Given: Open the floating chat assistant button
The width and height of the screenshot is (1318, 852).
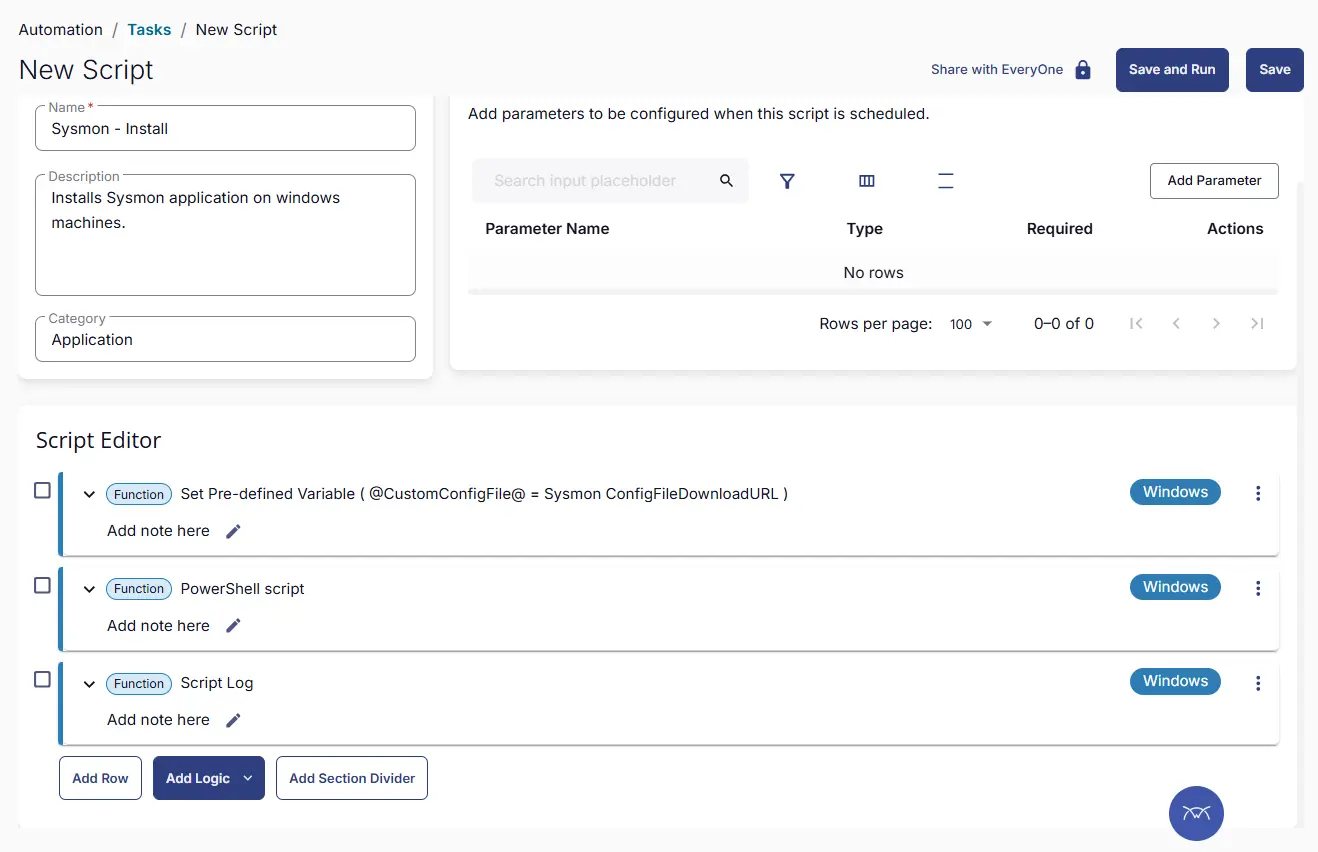Looking at the screenshot, I should (x=1196, y=812).
